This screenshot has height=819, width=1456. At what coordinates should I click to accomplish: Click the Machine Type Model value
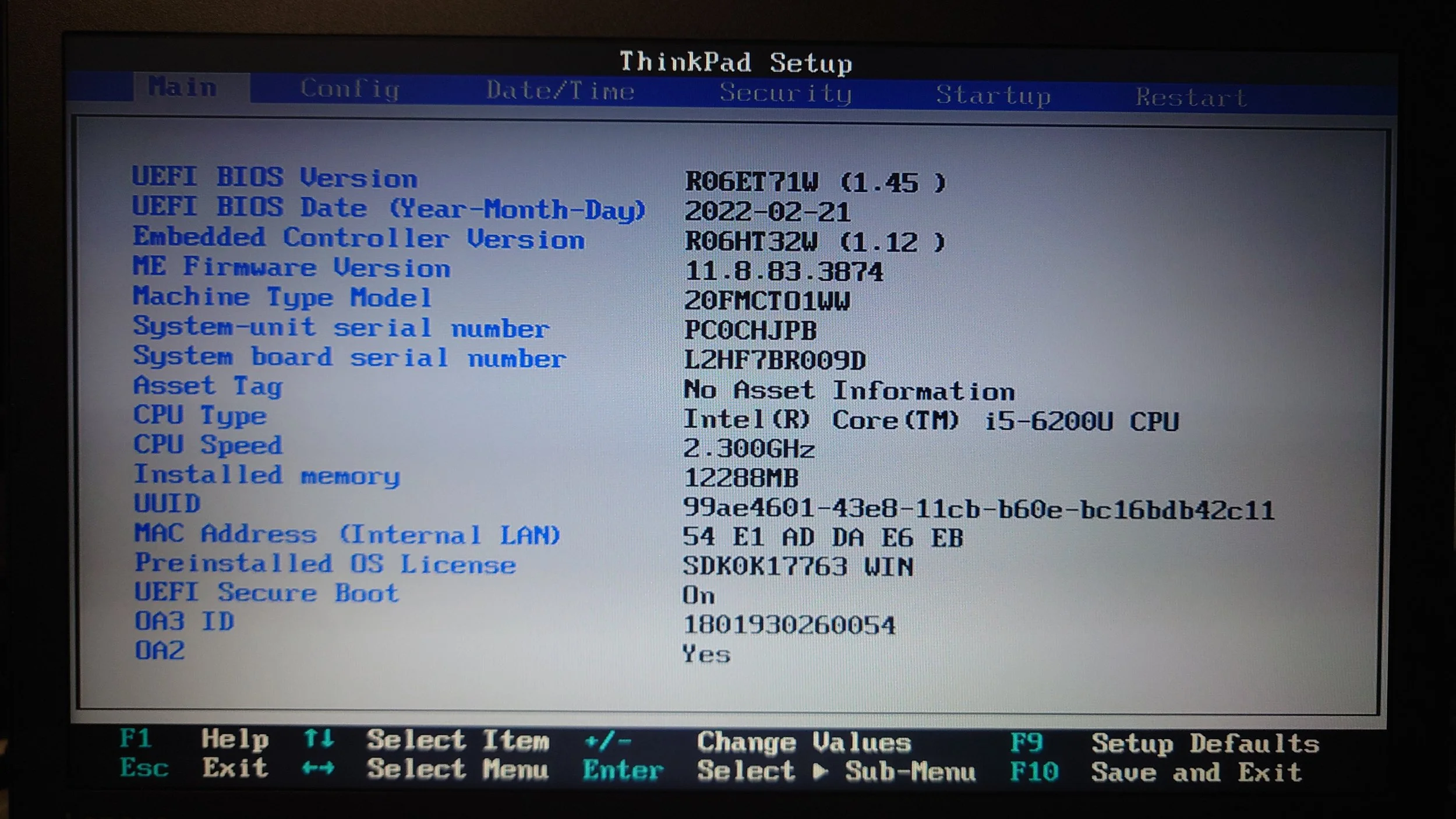pyautogui.click(x=766, y=301)
